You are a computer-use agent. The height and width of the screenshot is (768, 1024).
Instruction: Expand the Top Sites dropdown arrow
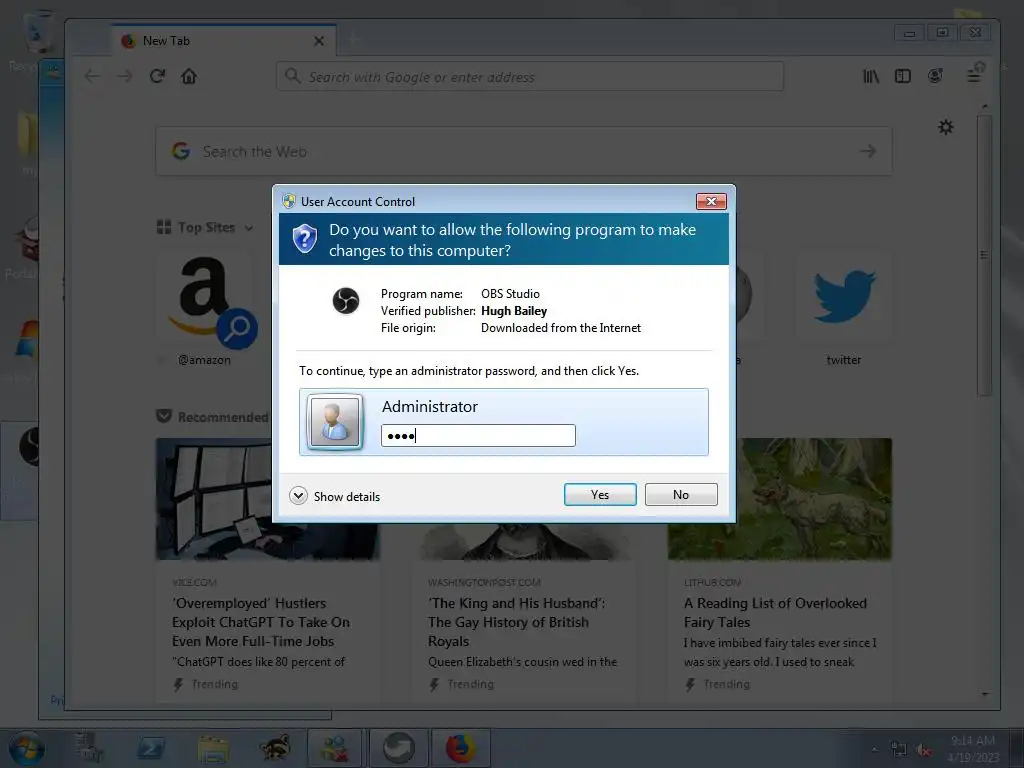(x=249, y=228)
